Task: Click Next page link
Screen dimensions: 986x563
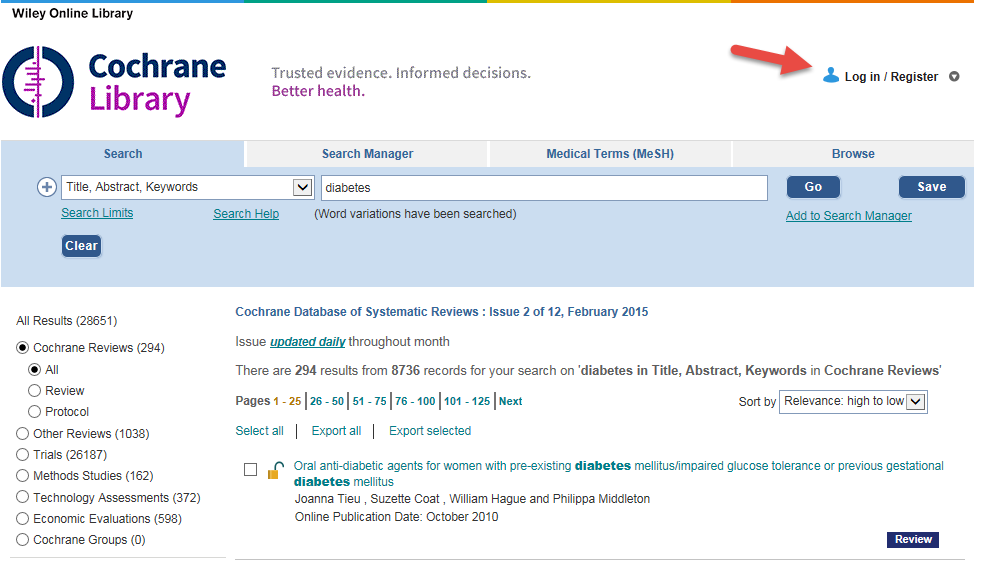Action: click(510, 401)
